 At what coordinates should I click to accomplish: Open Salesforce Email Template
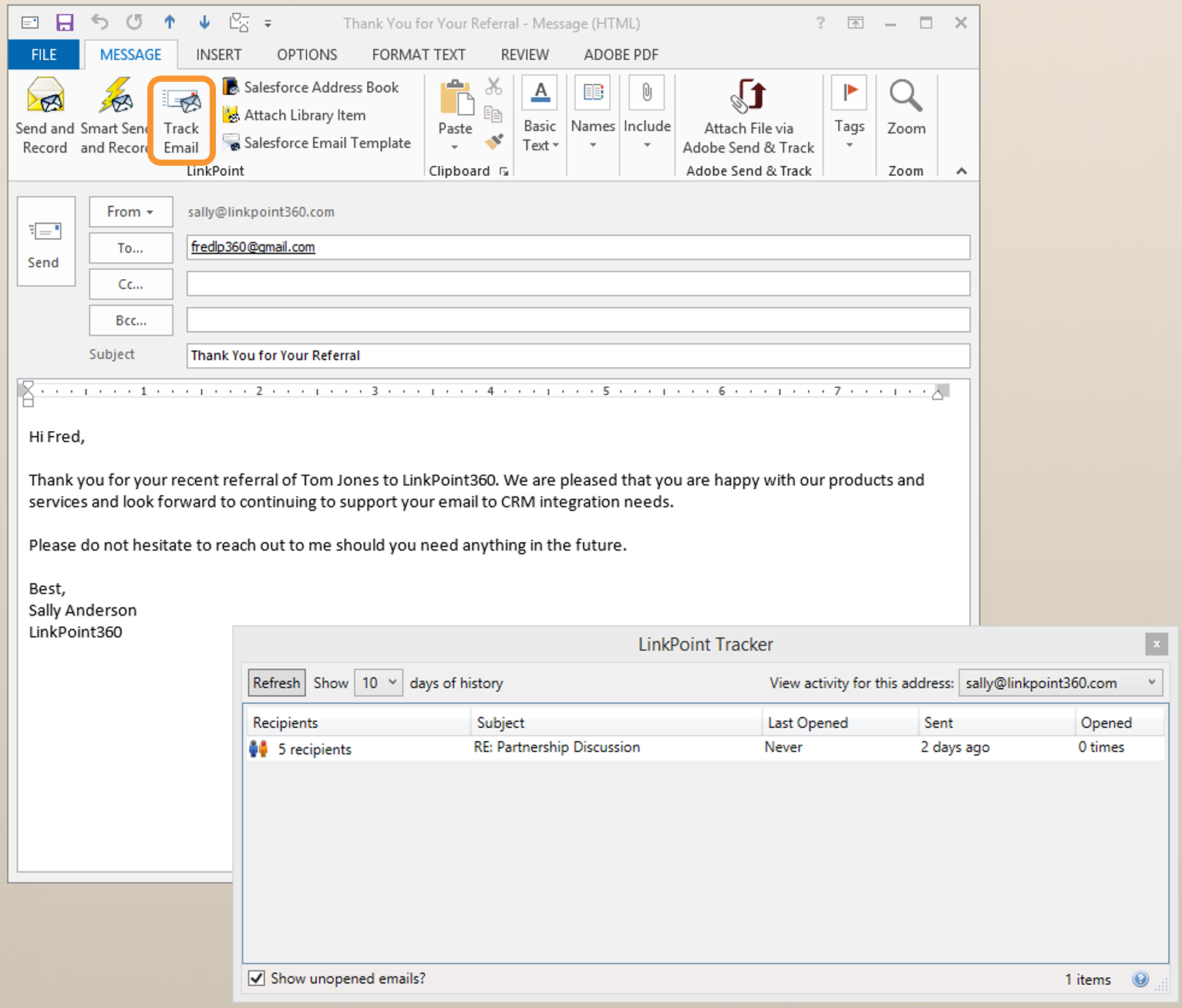317,143
